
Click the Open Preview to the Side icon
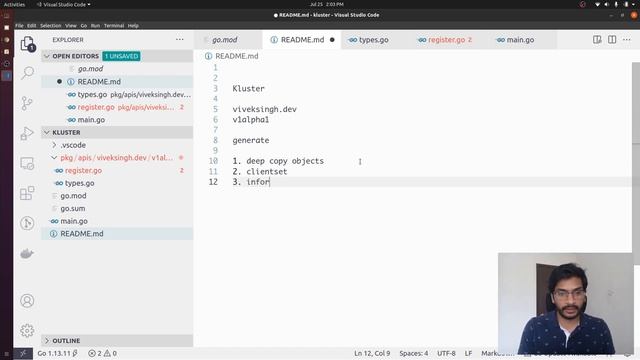pos(597,40)
